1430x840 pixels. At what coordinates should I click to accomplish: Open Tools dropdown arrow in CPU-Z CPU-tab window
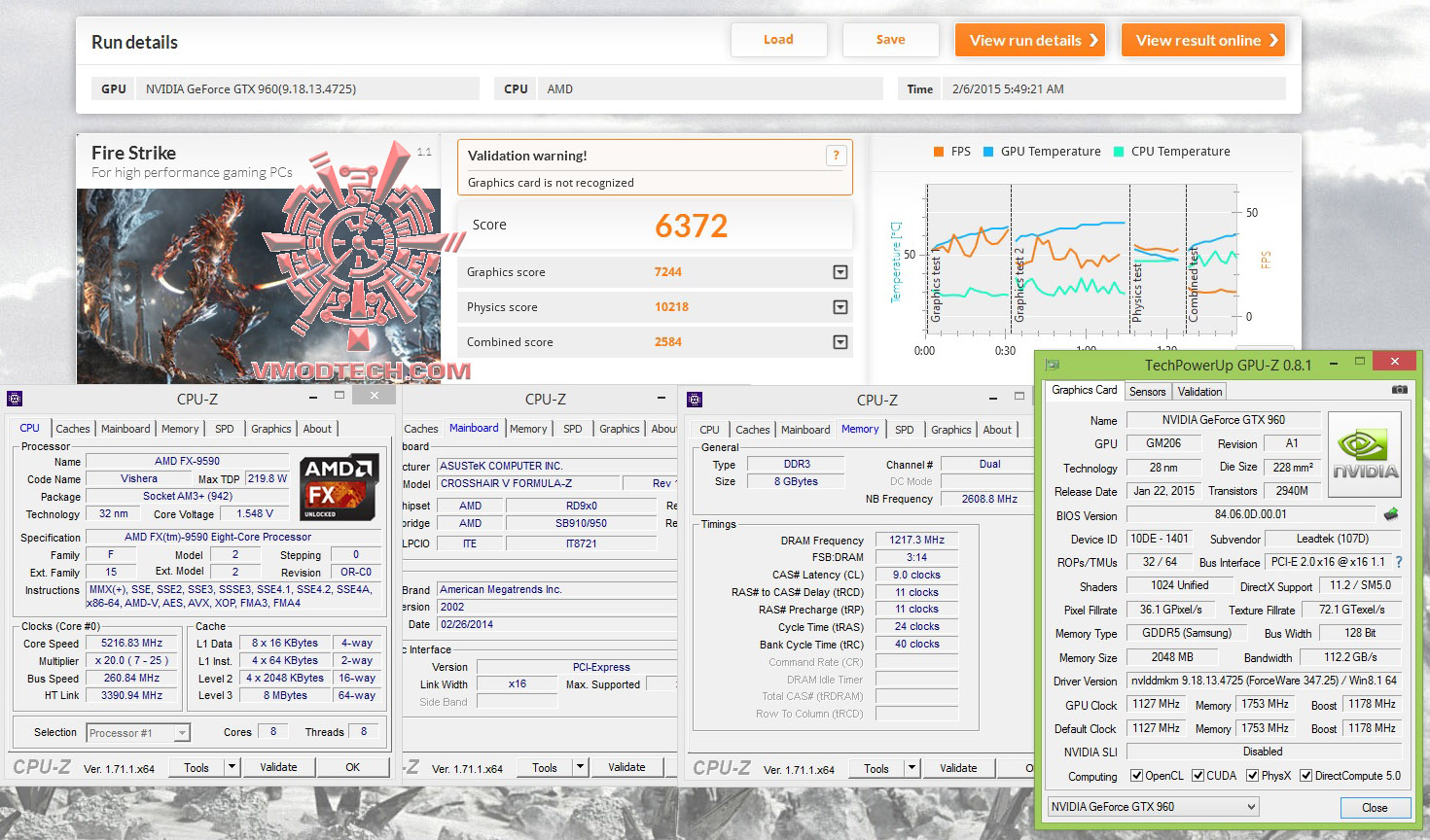tap(232, 767)
